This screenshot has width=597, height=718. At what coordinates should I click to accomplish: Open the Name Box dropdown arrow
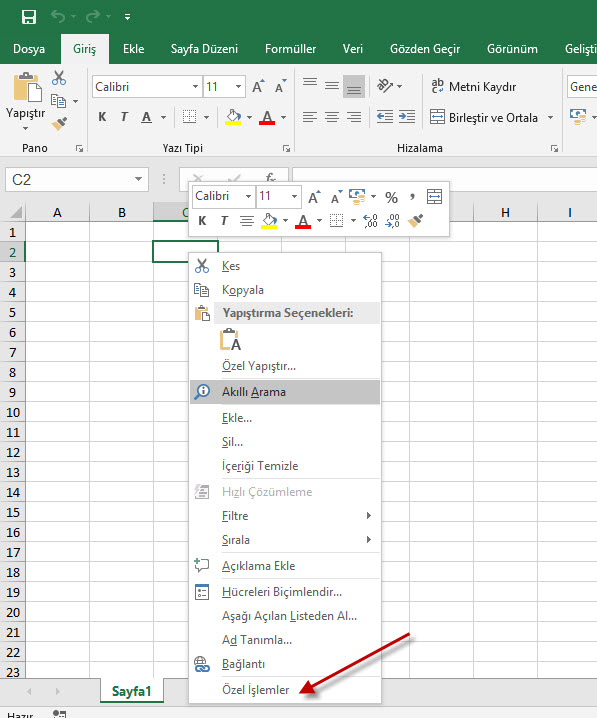138,179
